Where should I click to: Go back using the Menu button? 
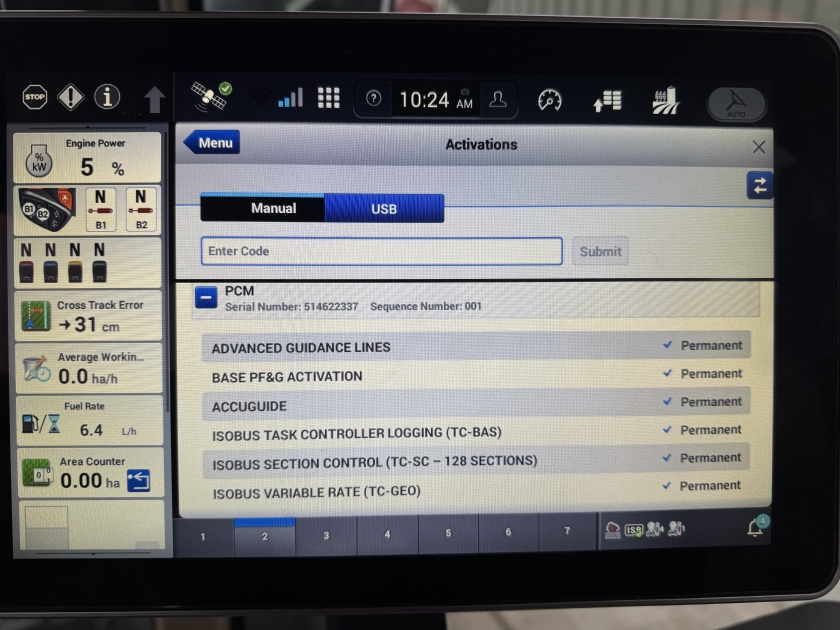coord(212,143)
